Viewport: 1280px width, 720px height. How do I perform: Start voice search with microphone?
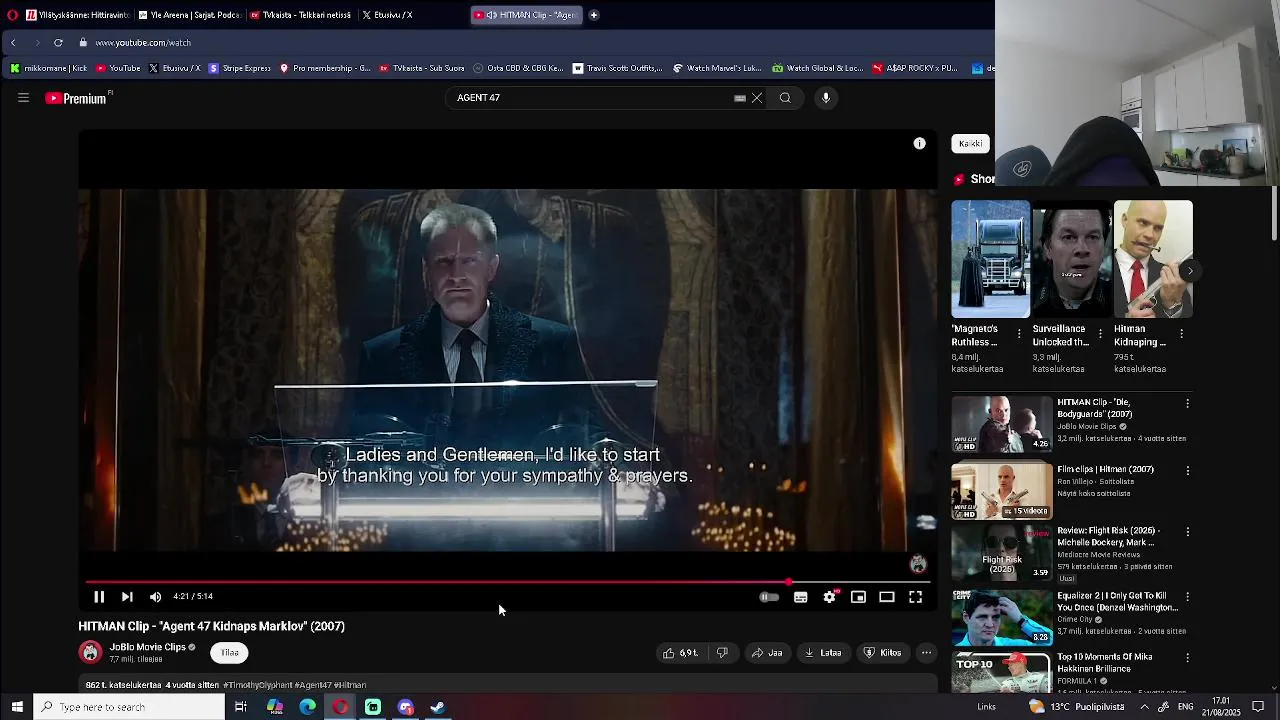click(x=826, y=98)
